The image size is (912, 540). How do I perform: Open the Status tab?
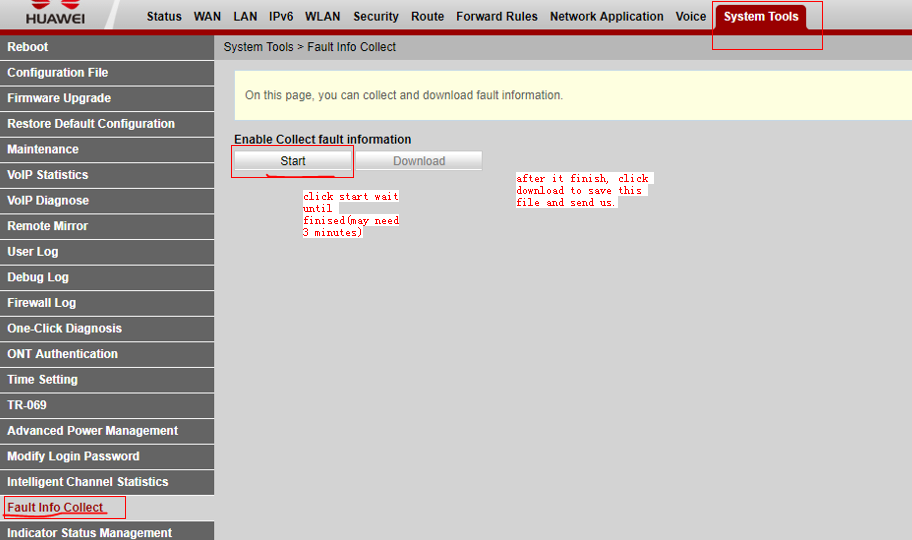pos(164,17)
